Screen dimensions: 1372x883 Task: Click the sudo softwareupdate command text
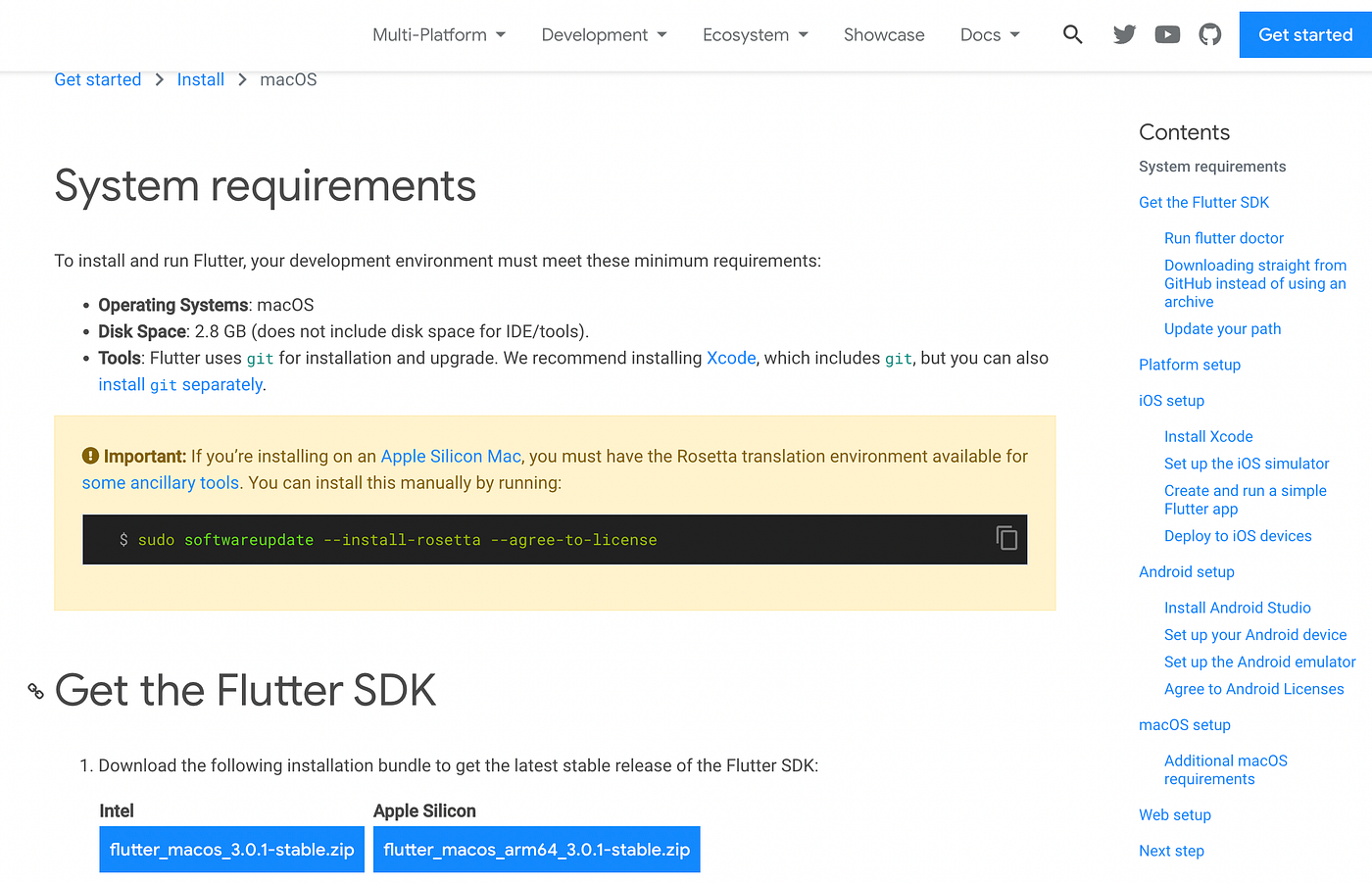(x=397, y=540)
